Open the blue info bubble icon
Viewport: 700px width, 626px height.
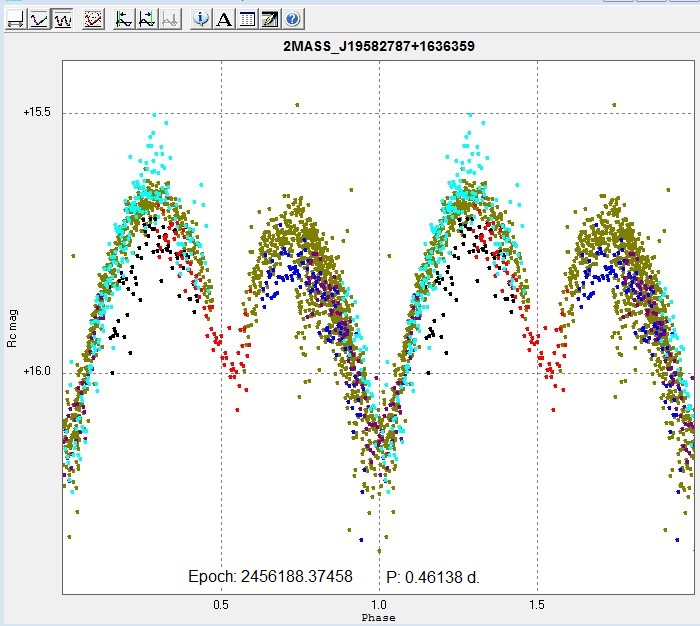coord(201,20)
